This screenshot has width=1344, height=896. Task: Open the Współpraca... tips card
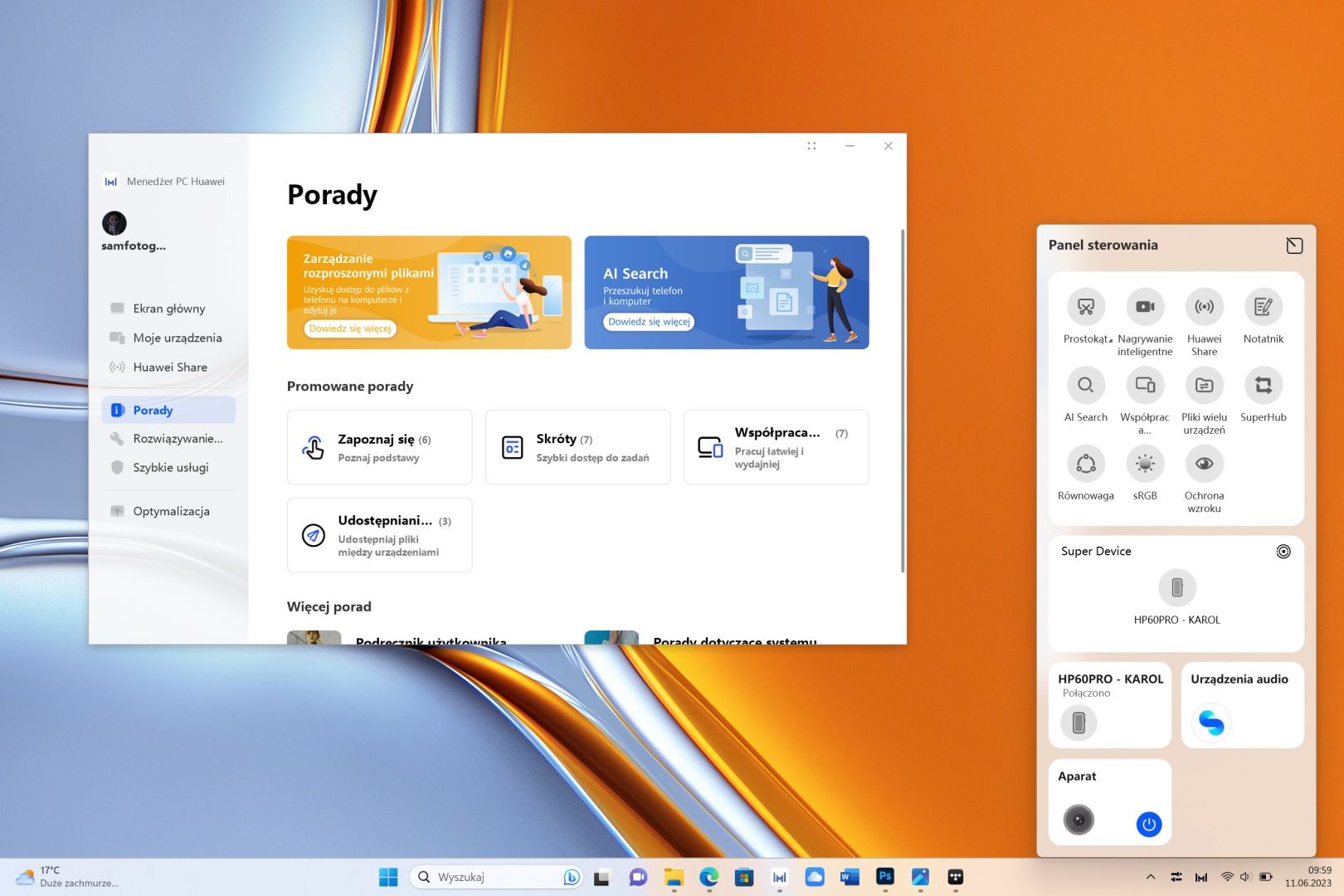tap(776, 447)
